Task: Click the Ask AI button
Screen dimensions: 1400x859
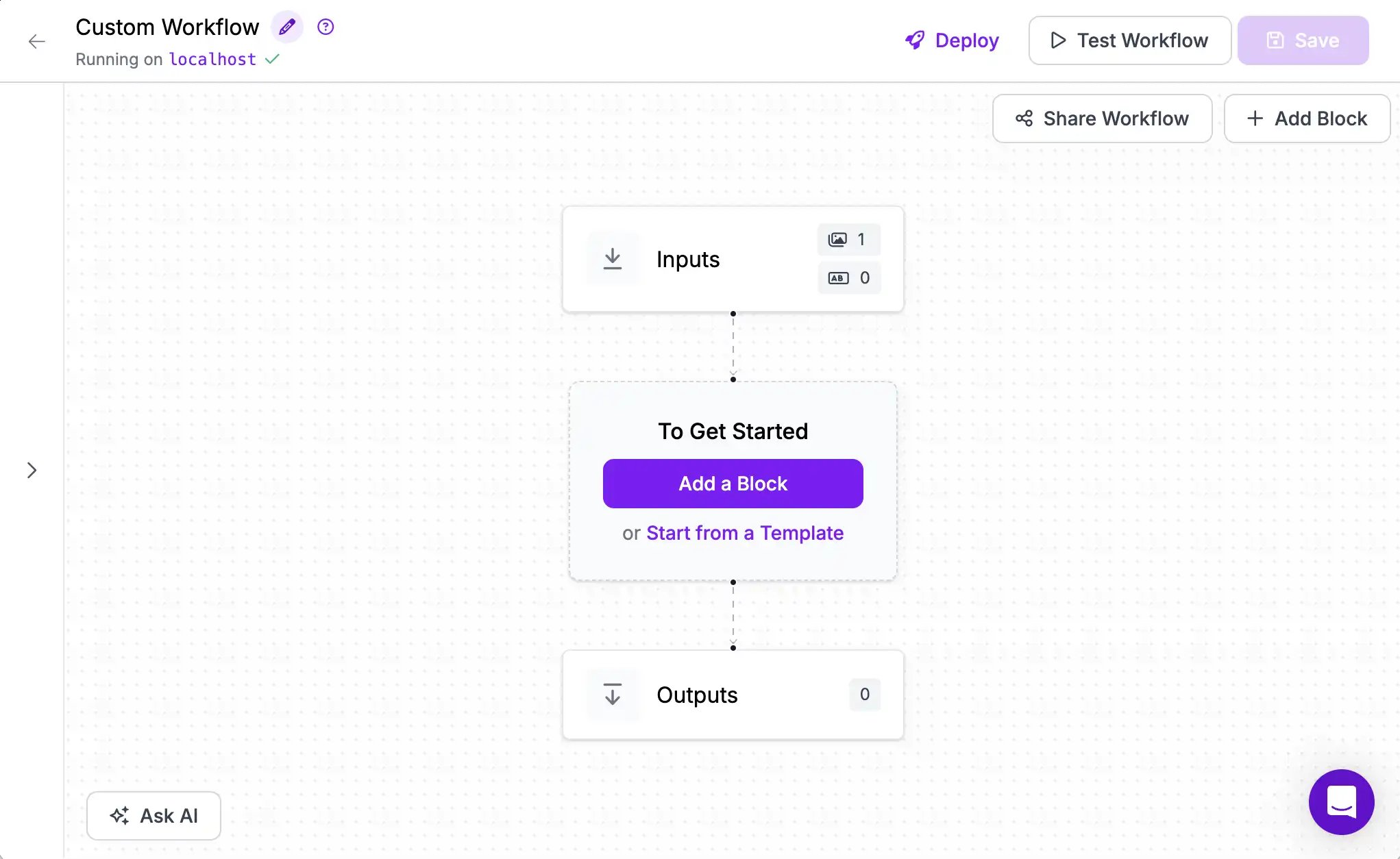Action: click(x=153, y=816)
